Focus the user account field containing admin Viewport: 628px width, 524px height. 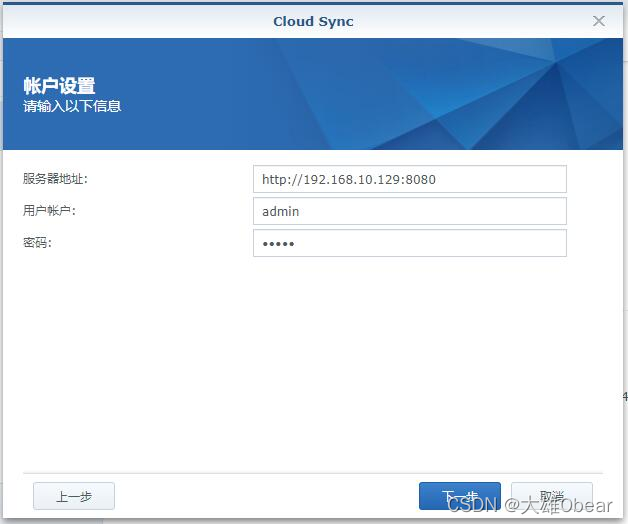pyautogui.click(x=410, y=211)
